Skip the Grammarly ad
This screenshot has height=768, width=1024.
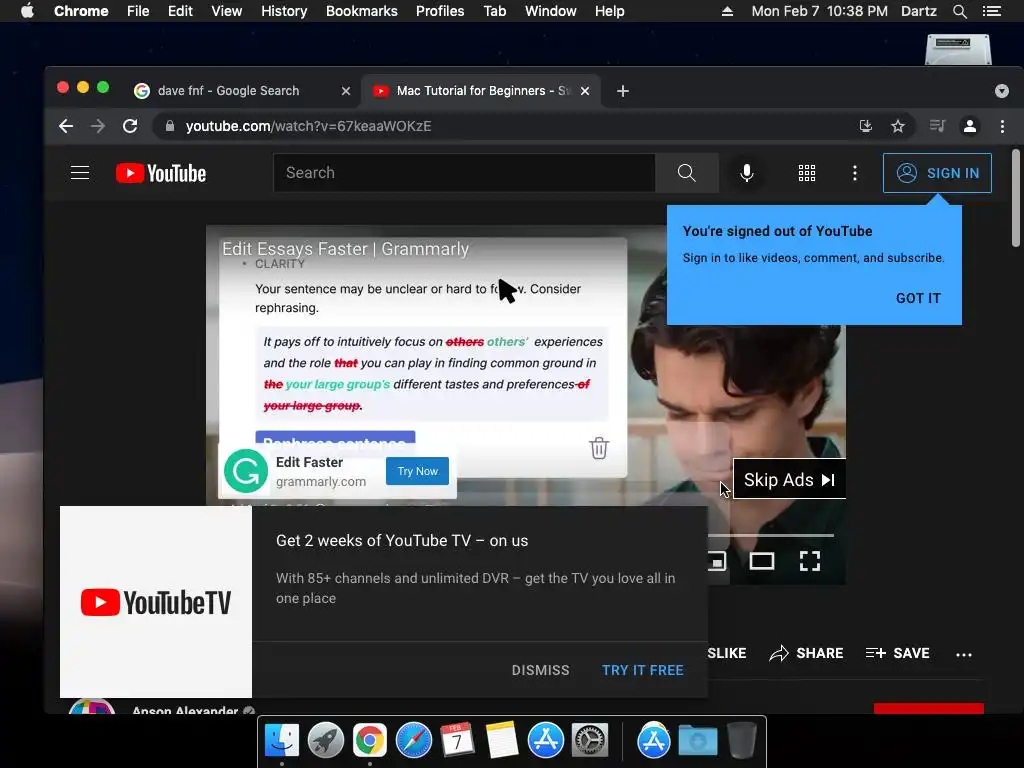click(790, 480)
